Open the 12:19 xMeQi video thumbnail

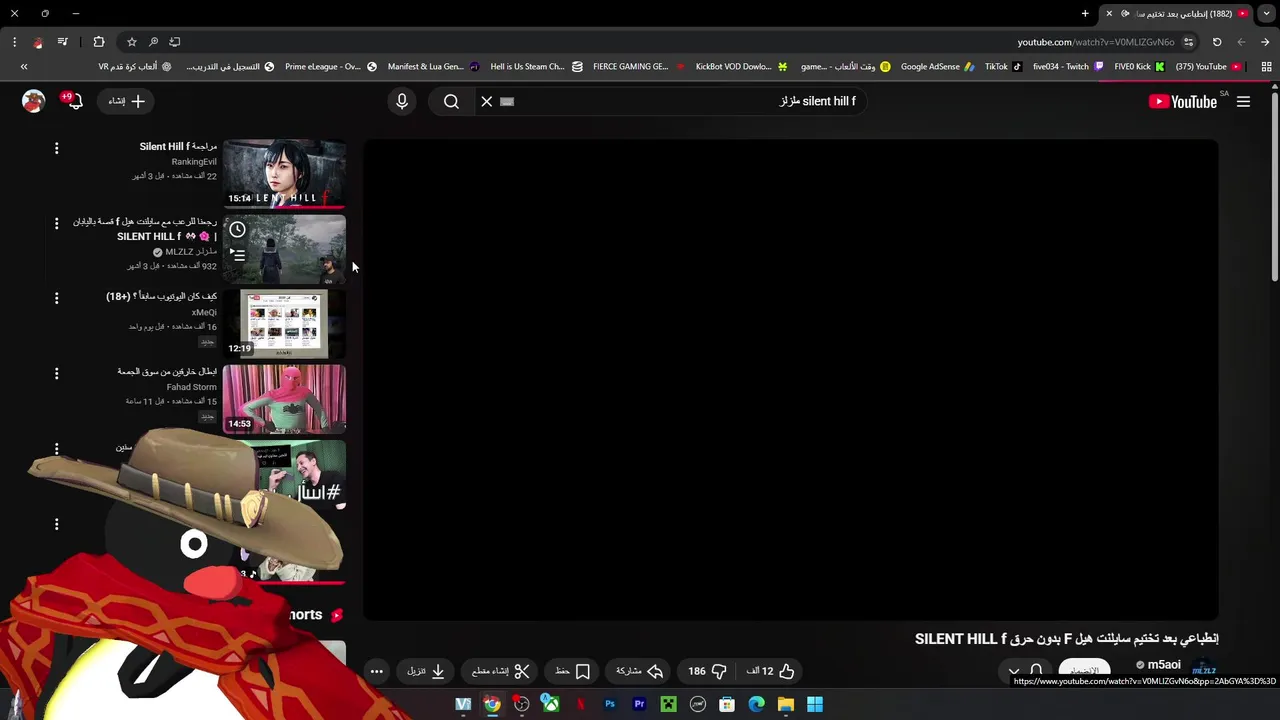(x=284, y=324)
